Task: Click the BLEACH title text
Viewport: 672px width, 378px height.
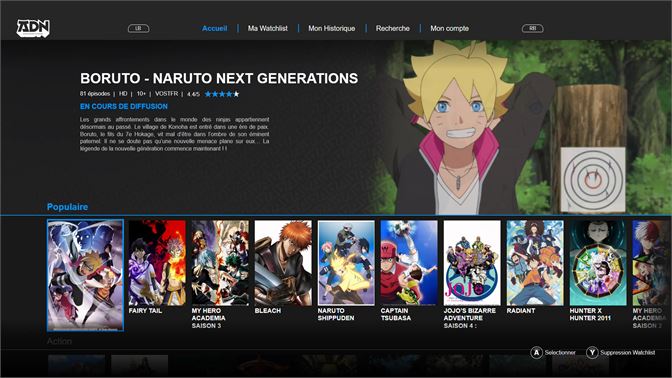Action: pos(268,311)
